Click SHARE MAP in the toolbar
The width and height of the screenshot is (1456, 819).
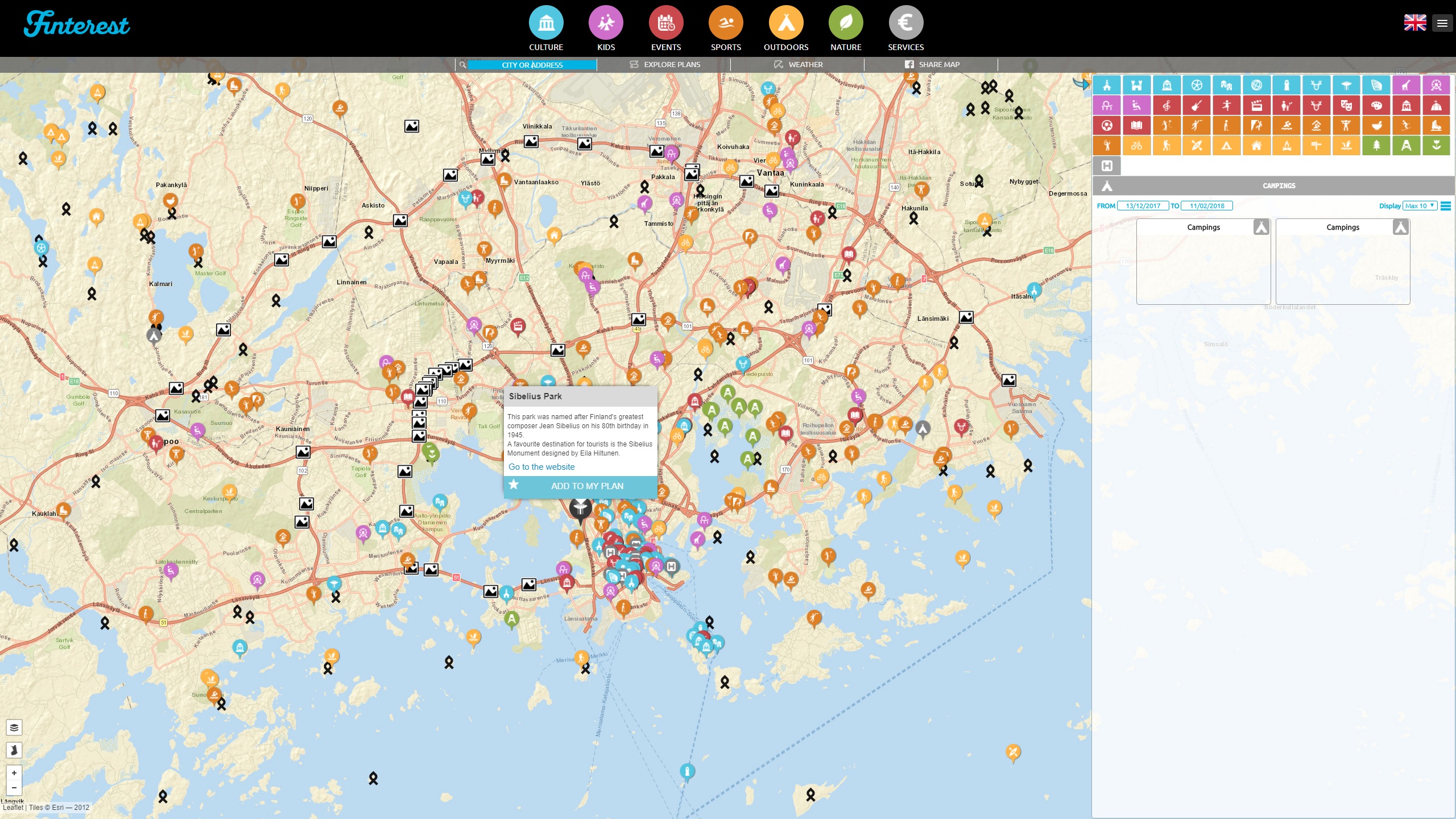click(932, 64)
